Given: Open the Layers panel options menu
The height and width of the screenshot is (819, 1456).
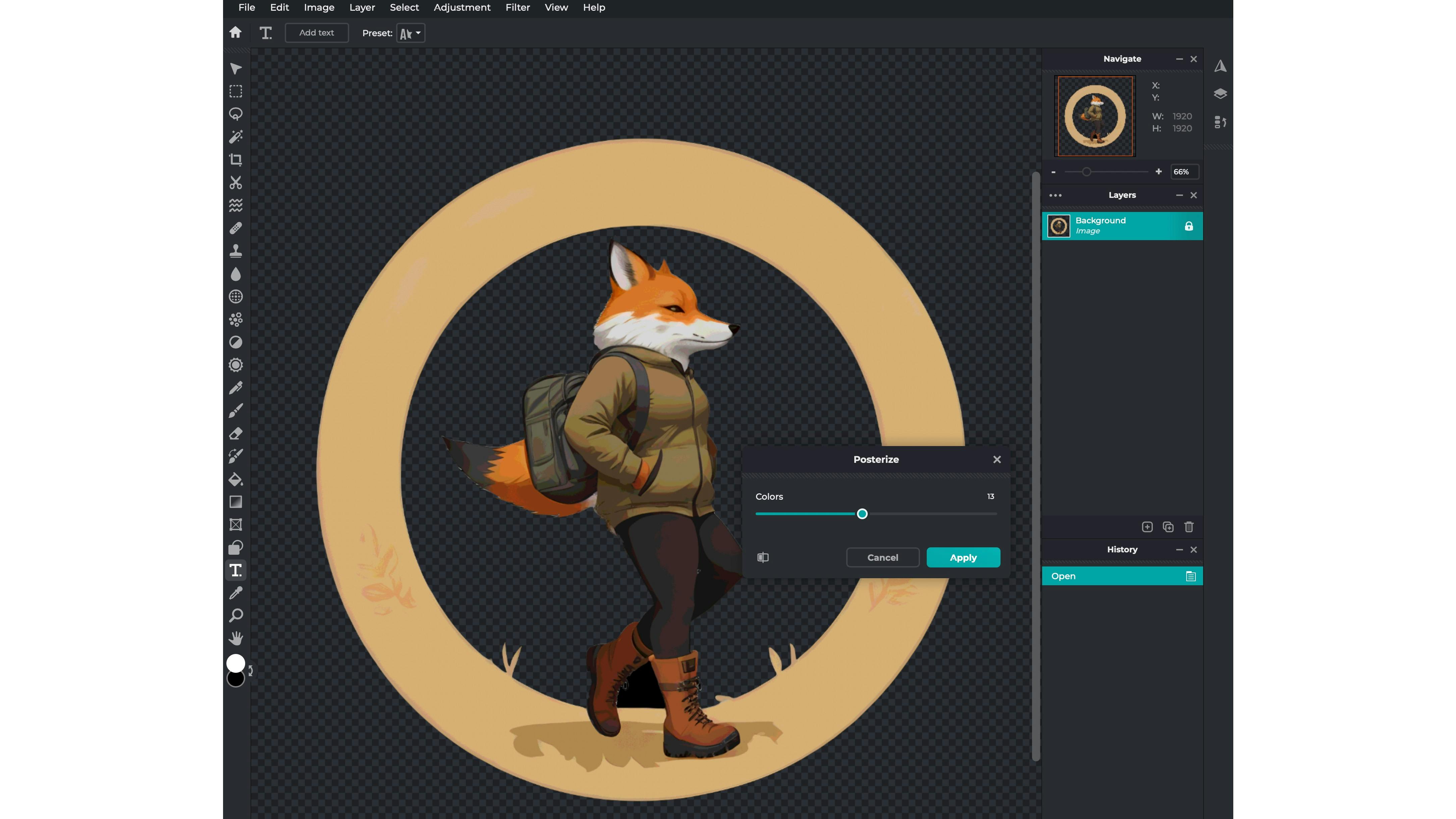Looking at the screenshot, I should [x=1055, y=196].
